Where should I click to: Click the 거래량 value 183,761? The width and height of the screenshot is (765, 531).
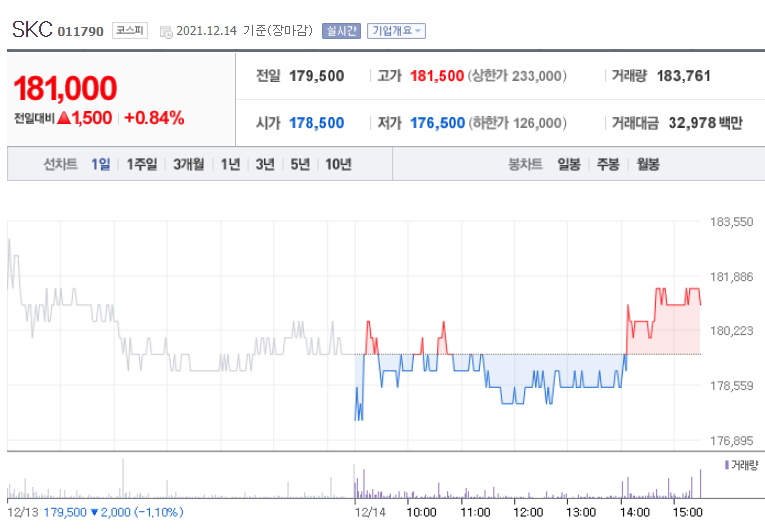pos(684,76)
